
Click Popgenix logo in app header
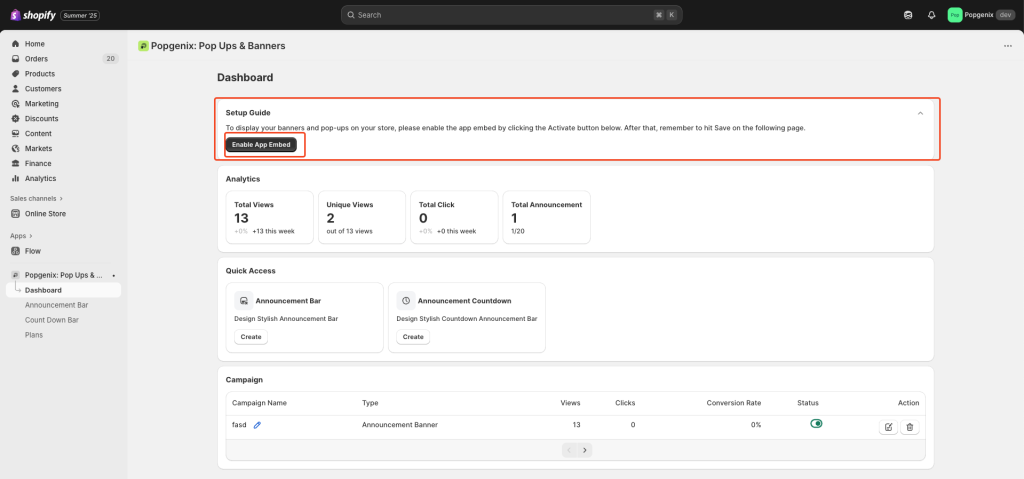[x=143, y=46]
